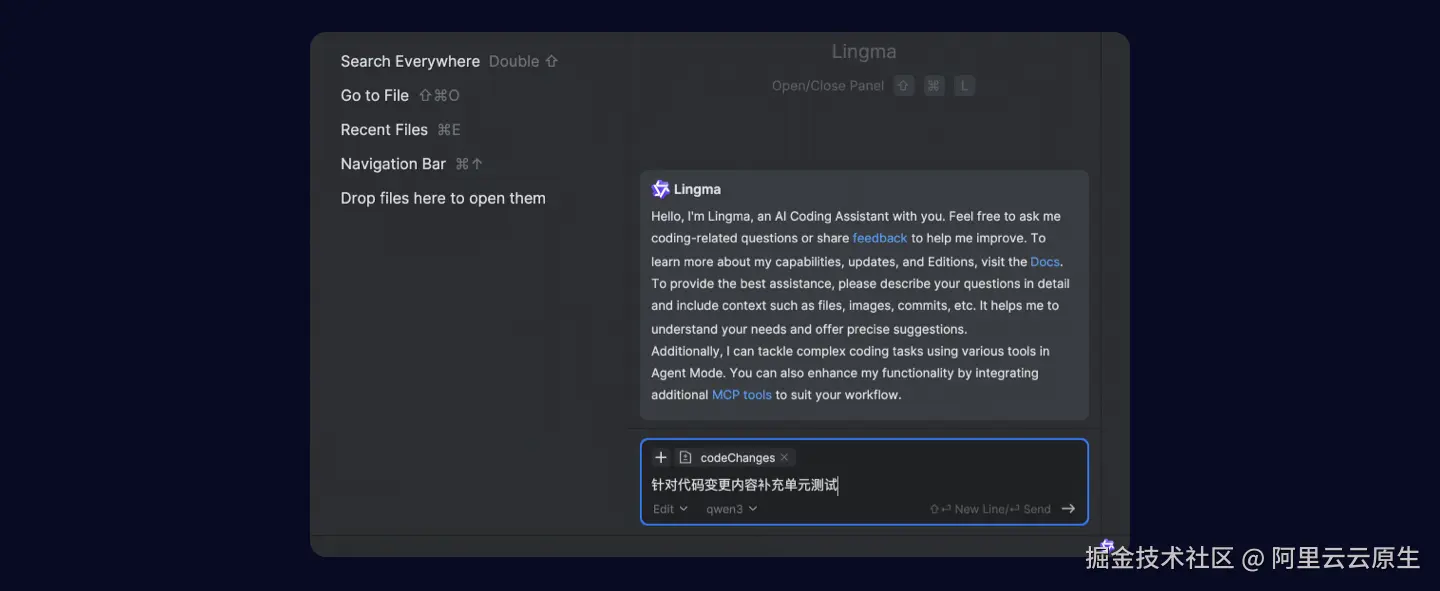Click the codeChanges context chip
1440x591 pixels.
coord(735,457)
